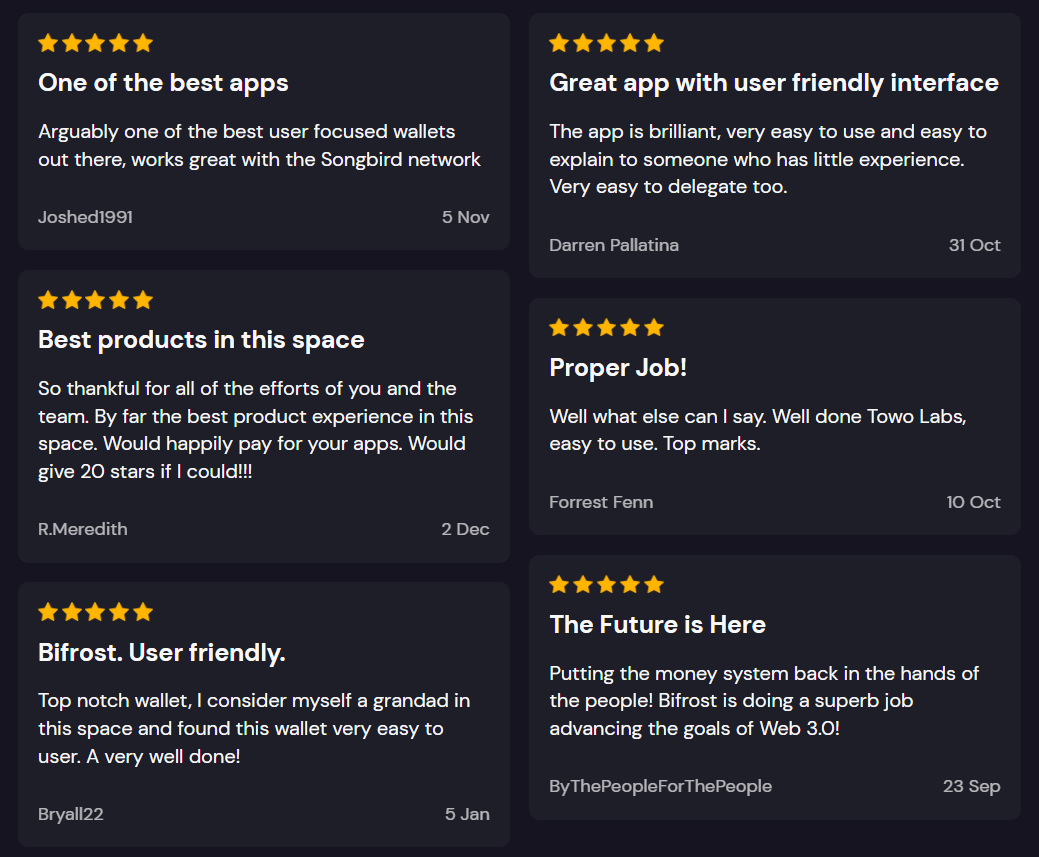
Task: Click the stars above 'Great app with user friendly interface'
Action: (x=606, y=44)
